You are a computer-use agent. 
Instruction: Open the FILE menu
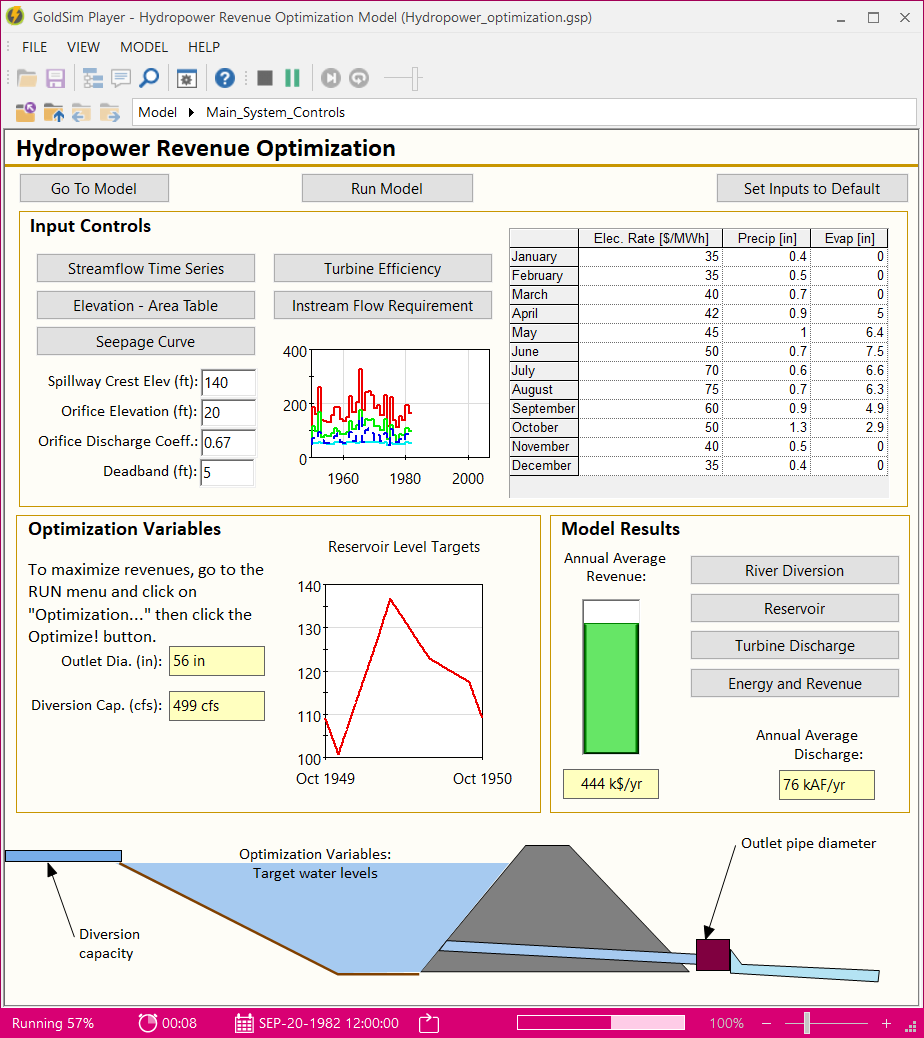(34, 48)
